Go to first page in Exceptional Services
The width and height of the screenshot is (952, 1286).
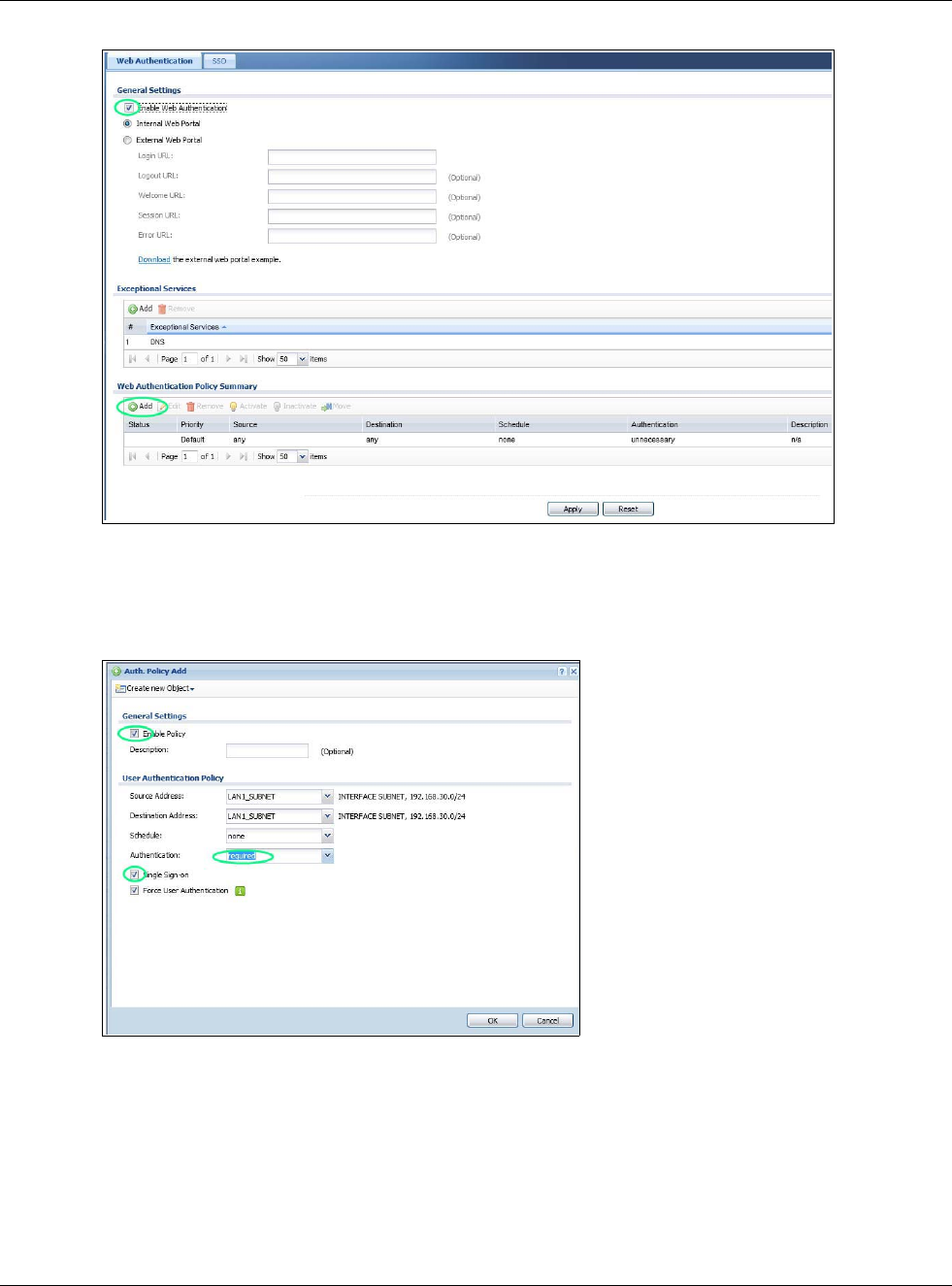pyautogui.click(x=133, y=359)
